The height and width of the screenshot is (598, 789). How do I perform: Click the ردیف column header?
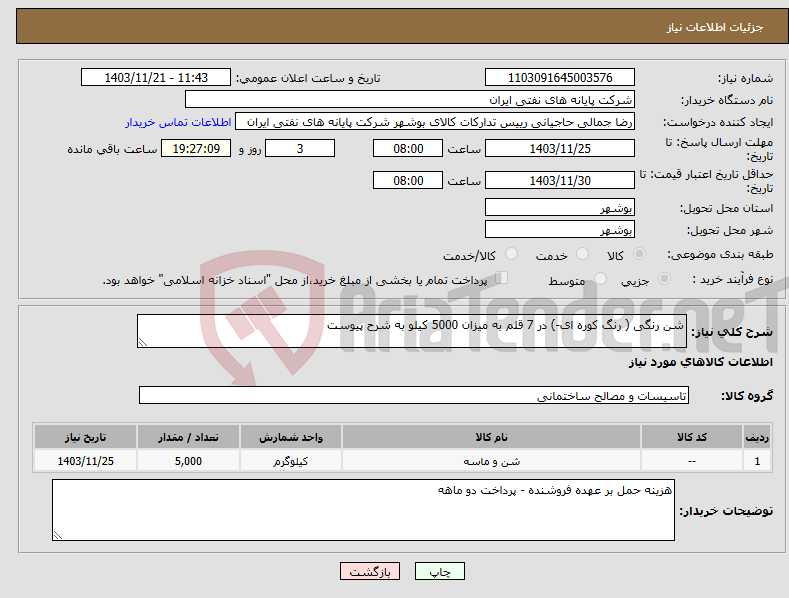pyautogui.click(x=757, y=437)
